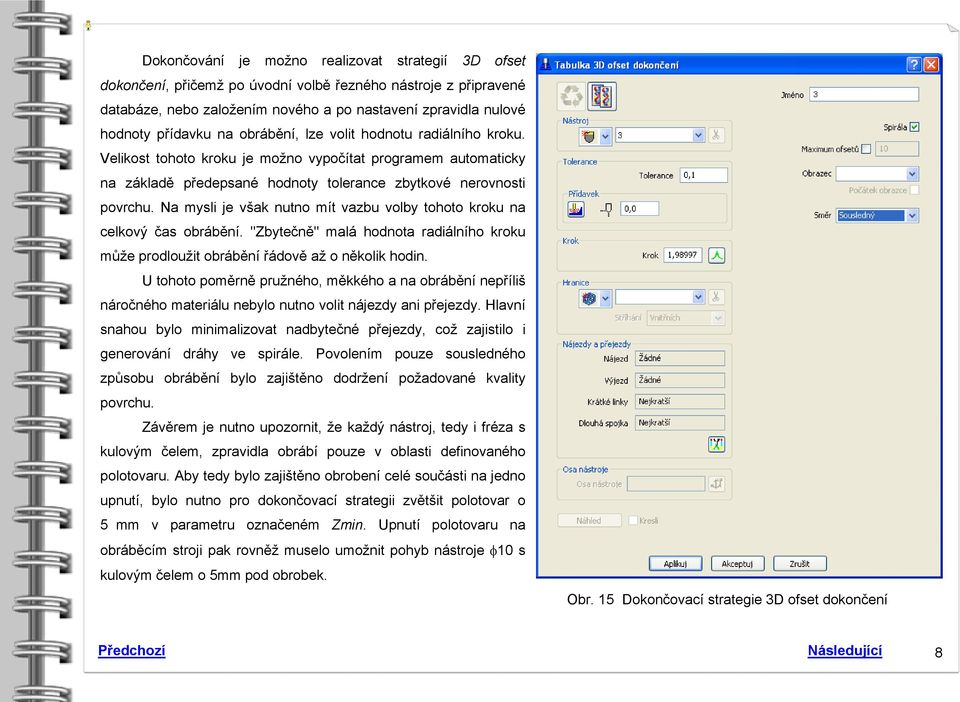Toggle the Počátek obrazce checkbox
The width and height of the screenshot is (960, 702).
click(914, 190)
